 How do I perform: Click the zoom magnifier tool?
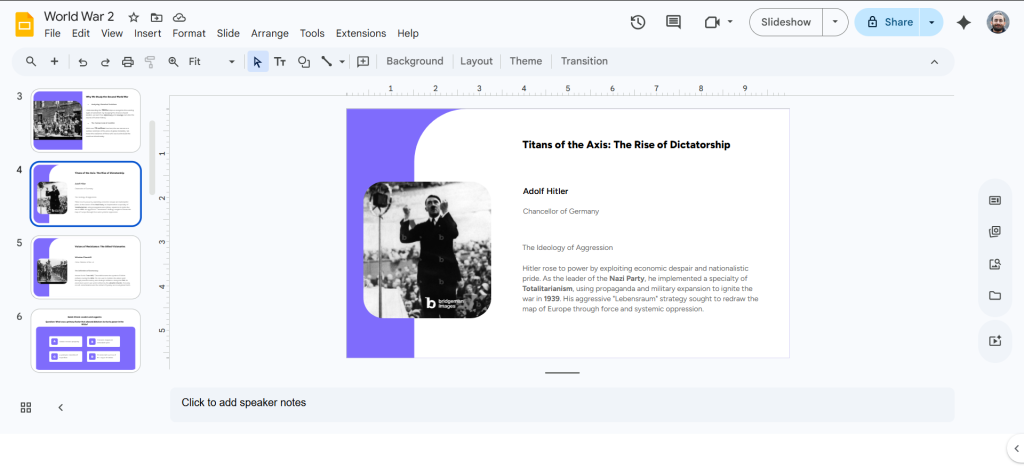173,61
